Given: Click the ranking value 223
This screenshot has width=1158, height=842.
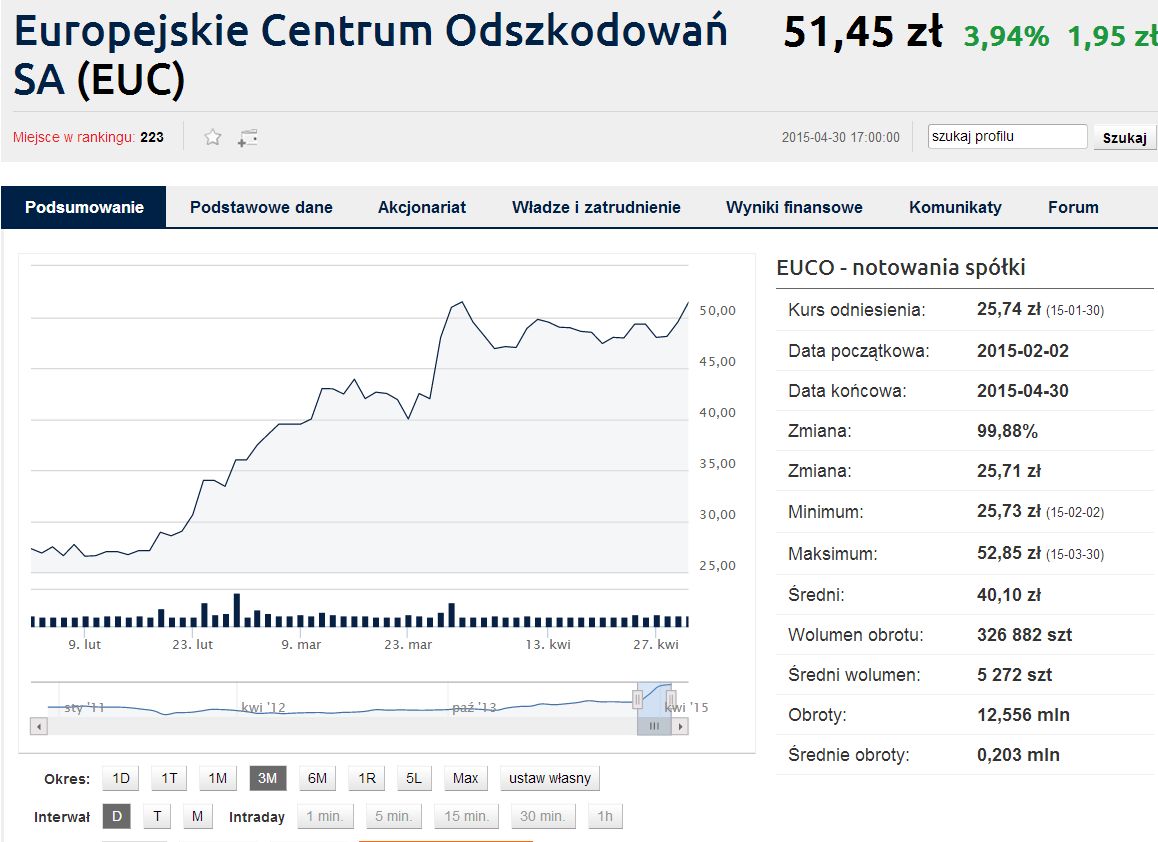Looking at the screenshot, I should coord(152,137).
